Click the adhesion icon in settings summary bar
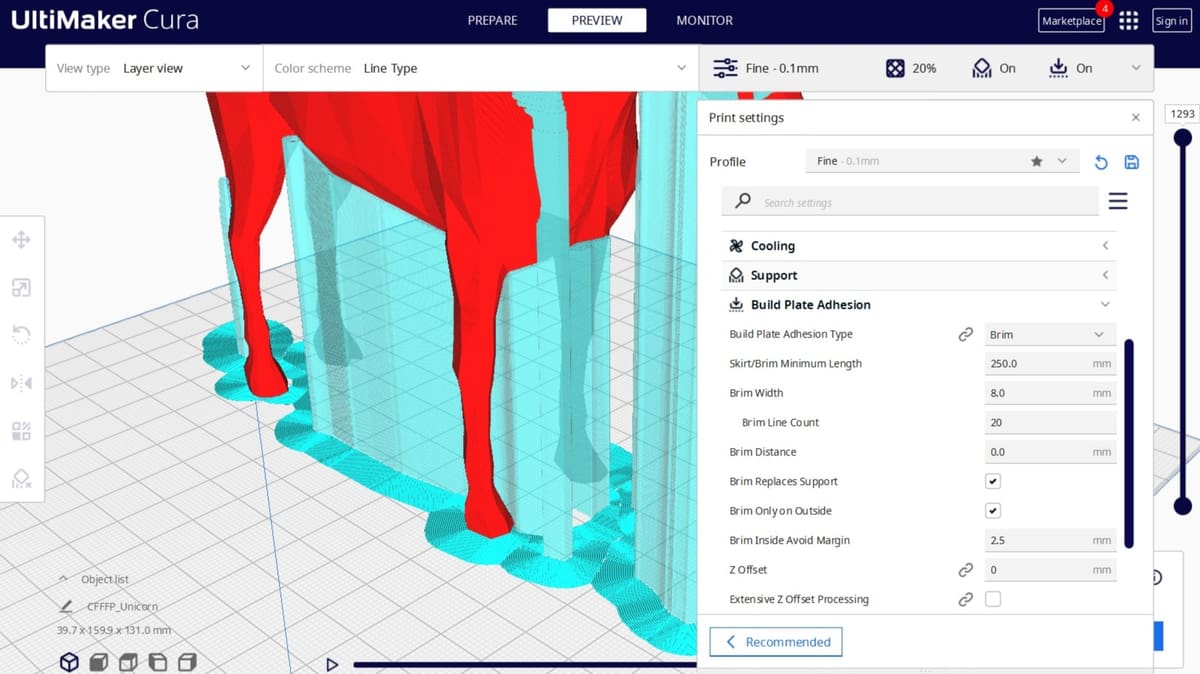The height and width of the screenshot is (674, 1200). [x=1059, y=68]
